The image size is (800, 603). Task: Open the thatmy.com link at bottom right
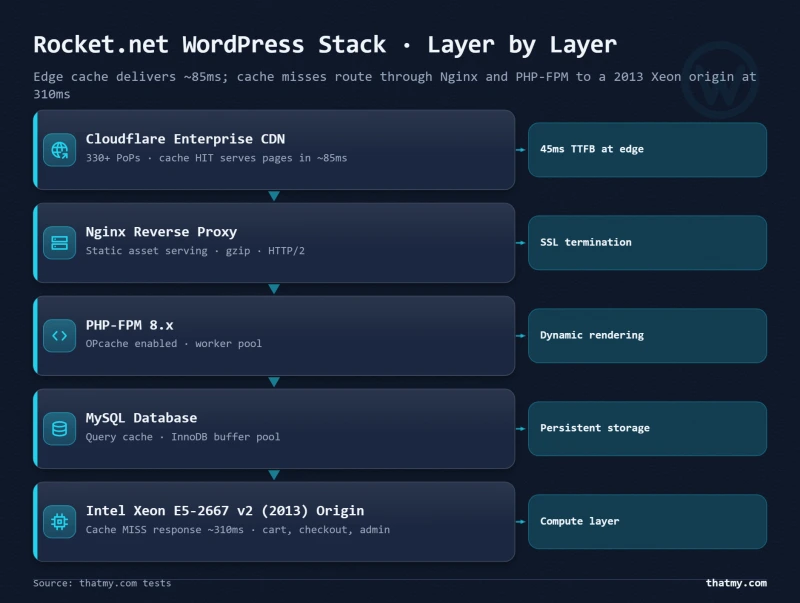pyautogui.click(x=736, y=583)
